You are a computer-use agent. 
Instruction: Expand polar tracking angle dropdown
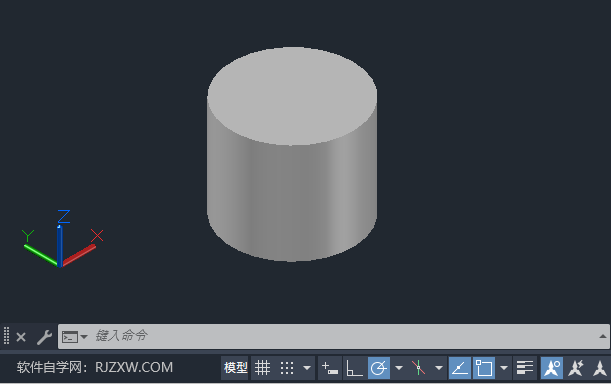pos(399,368)
